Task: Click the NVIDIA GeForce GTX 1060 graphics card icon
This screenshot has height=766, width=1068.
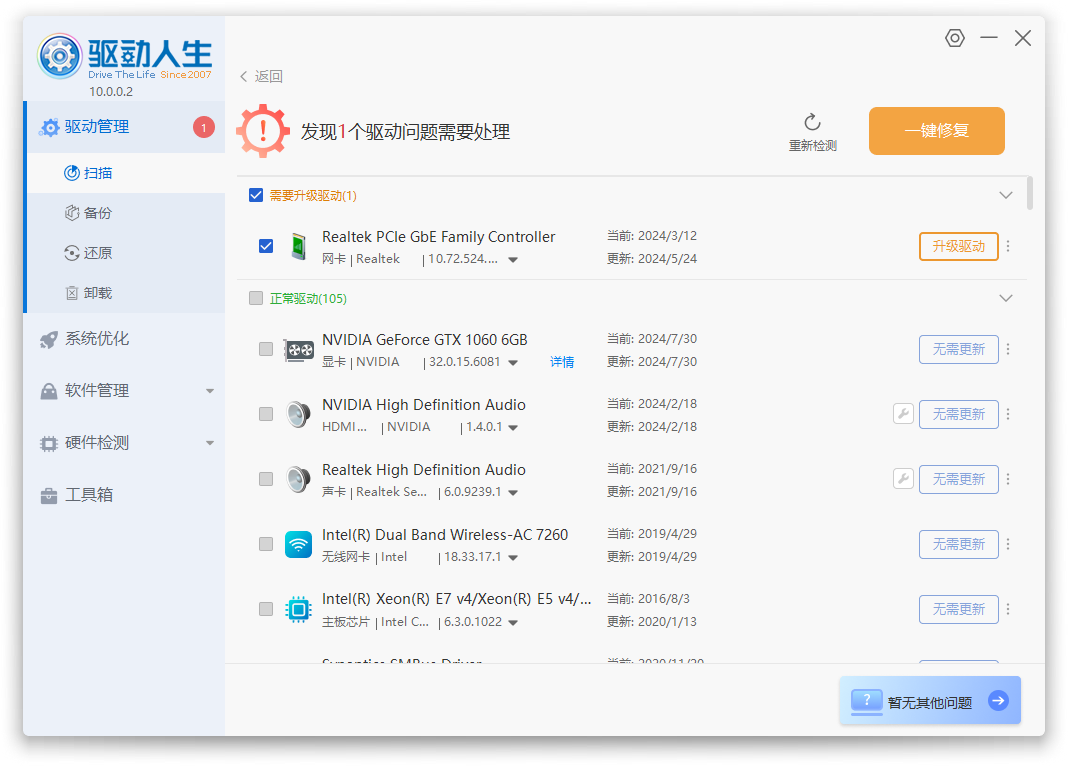Action: click(x=298, y=350)
